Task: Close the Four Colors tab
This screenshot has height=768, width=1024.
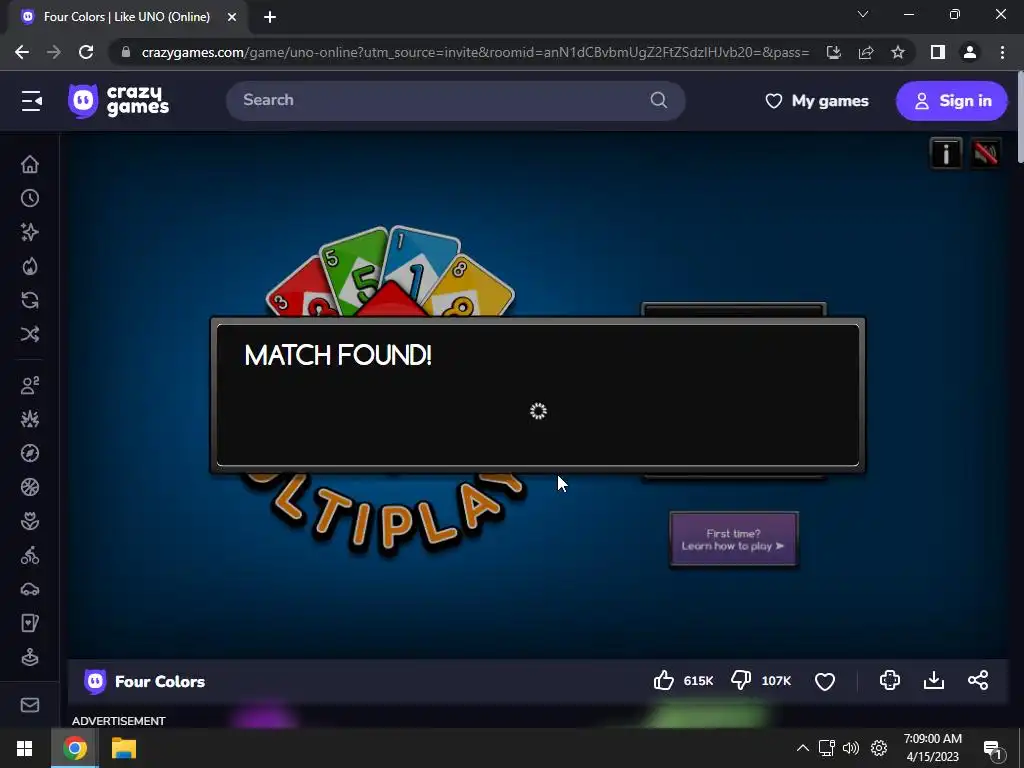Action: [232, 17]
